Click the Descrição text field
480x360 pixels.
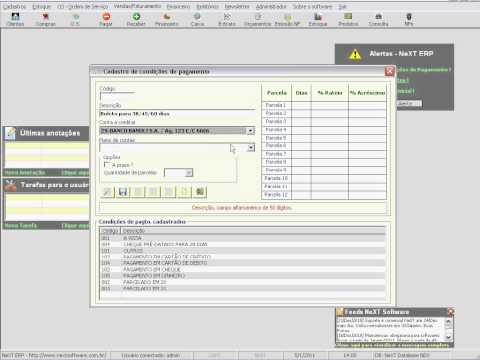(177, 114)
